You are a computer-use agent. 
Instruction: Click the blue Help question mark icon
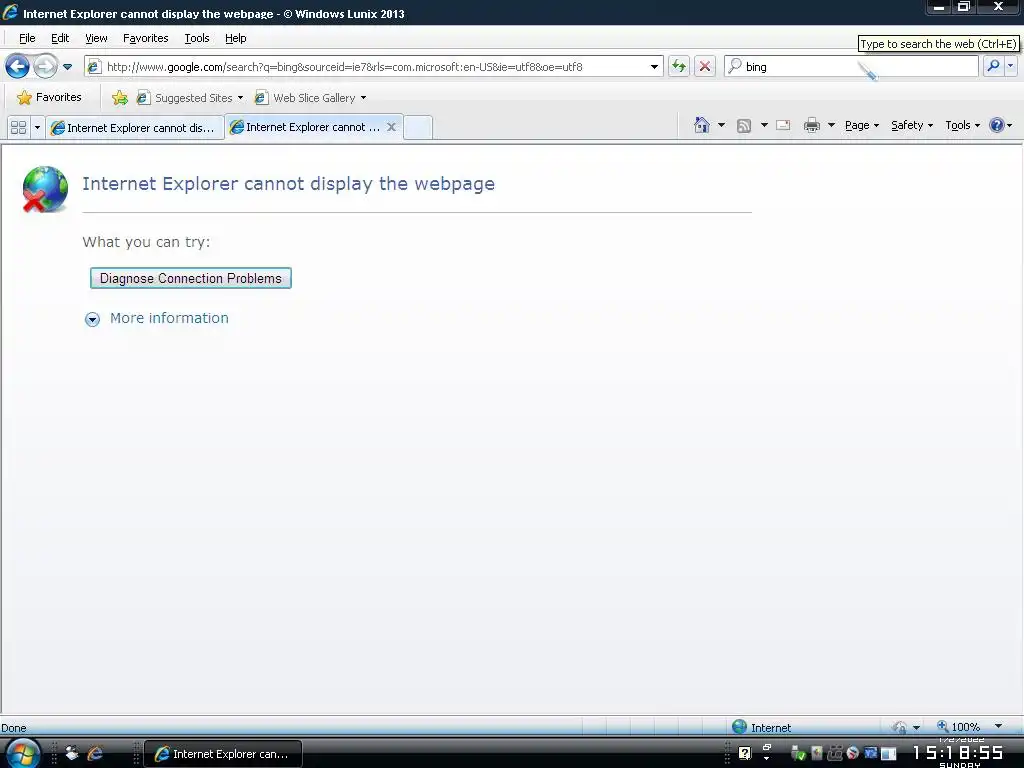997,125
